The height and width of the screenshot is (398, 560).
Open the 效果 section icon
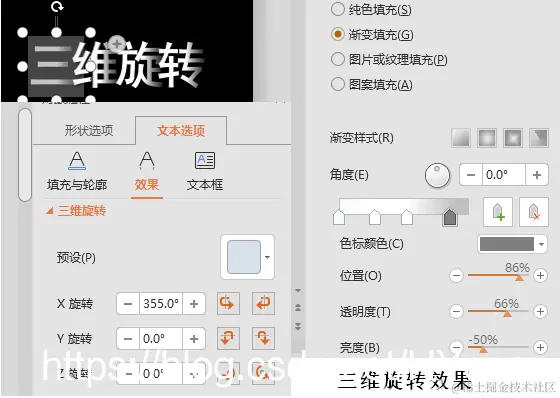click(x=147, y=171)
